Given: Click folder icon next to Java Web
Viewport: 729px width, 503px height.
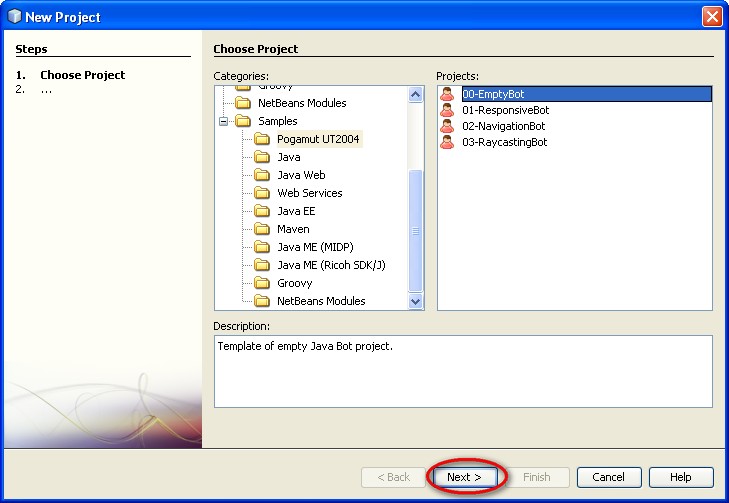Looking at the screenshot, I should point(262,175).
